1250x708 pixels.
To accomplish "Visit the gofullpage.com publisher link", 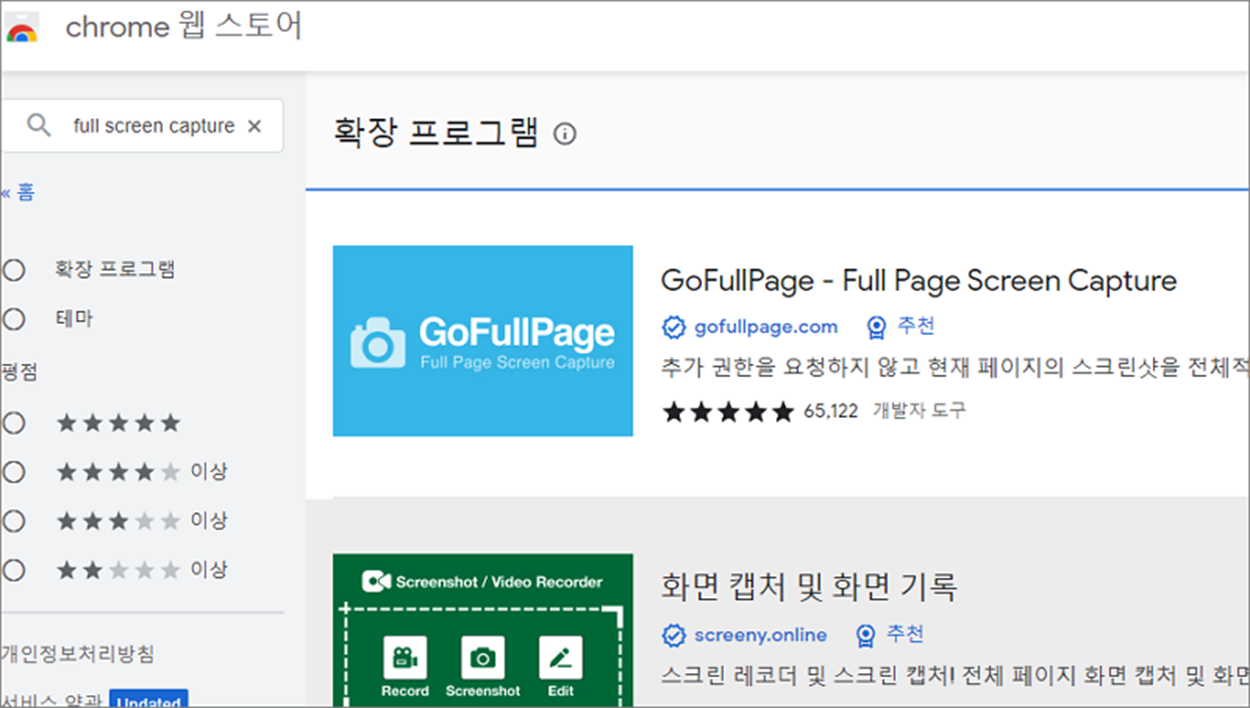I will tap(765, 327).
